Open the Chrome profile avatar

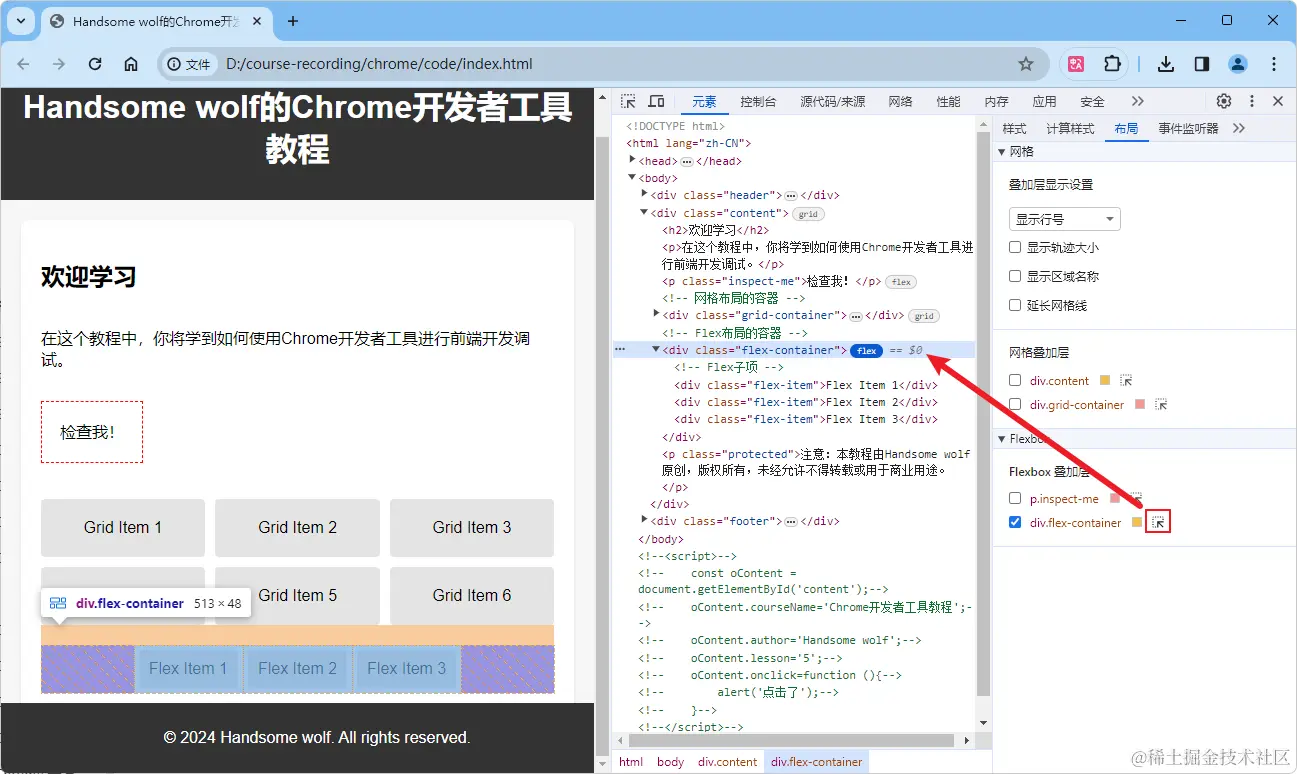[1238, 64]
